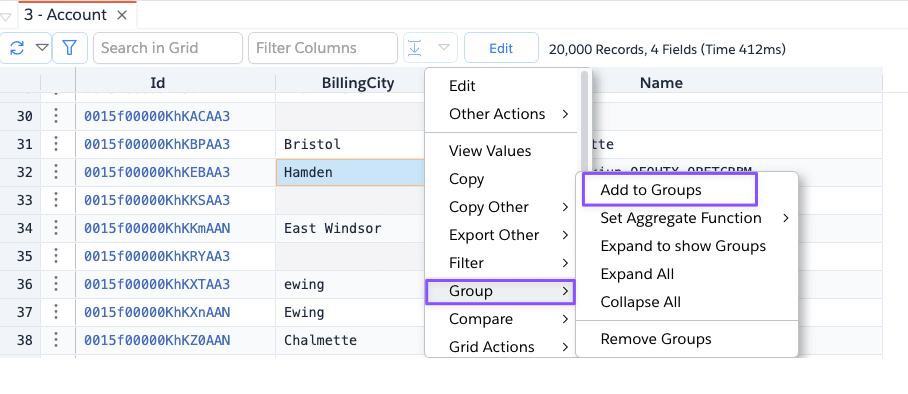Select the lowercase ewing cell in row 36

click(x=350, y=284)
